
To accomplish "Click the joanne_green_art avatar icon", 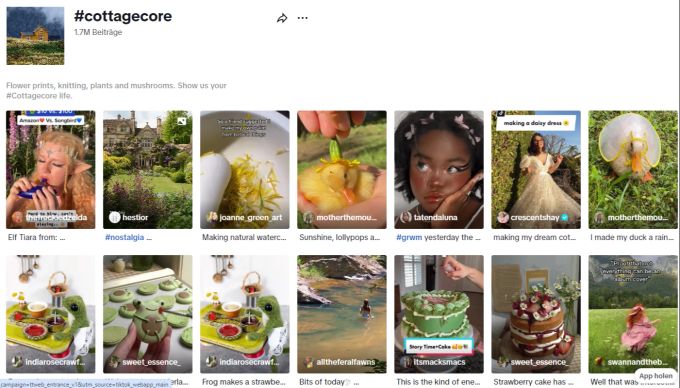I will [x=212, y=217].
